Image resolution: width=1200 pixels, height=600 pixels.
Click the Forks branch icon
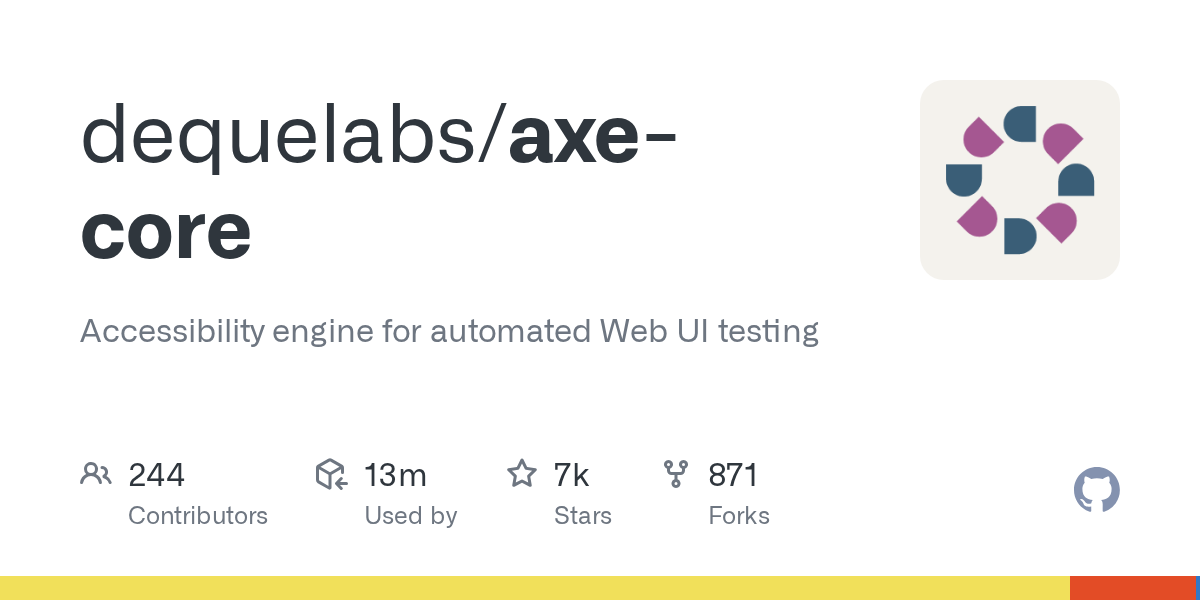tap(675, 474)
